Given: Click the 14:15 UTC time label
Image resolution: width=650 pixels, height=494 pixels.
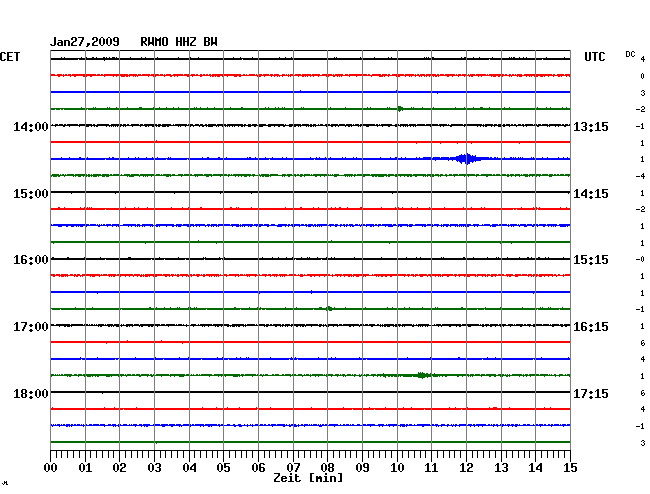Looking at the screenshot, I should coord(591,194).
